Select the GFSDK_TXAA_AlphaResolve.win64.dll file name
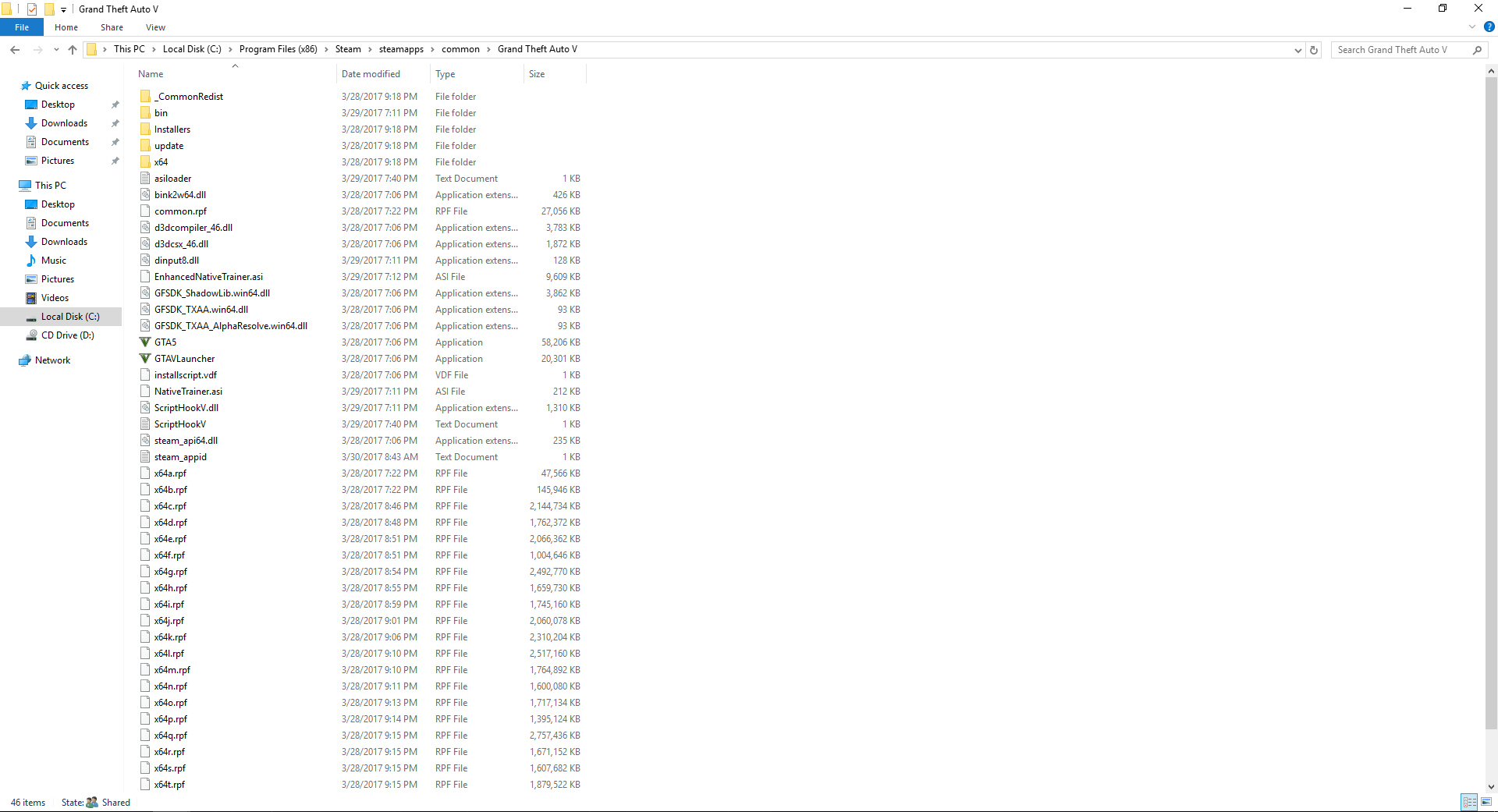The height and width of the screenshot is (812, 1498). [x=231, y=326]
